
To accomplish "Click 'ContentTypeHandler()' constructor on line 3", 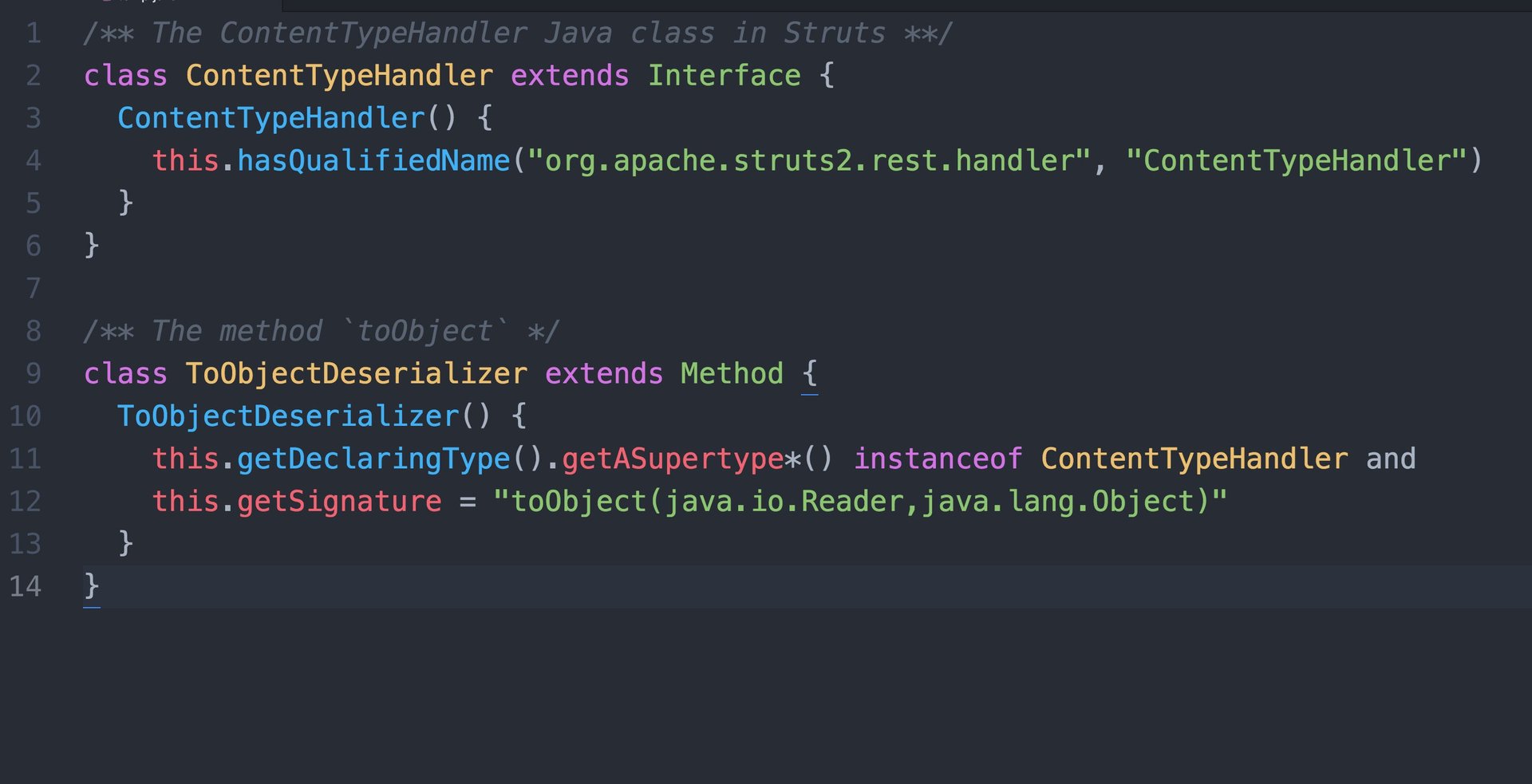I will (x=287, y=118).
